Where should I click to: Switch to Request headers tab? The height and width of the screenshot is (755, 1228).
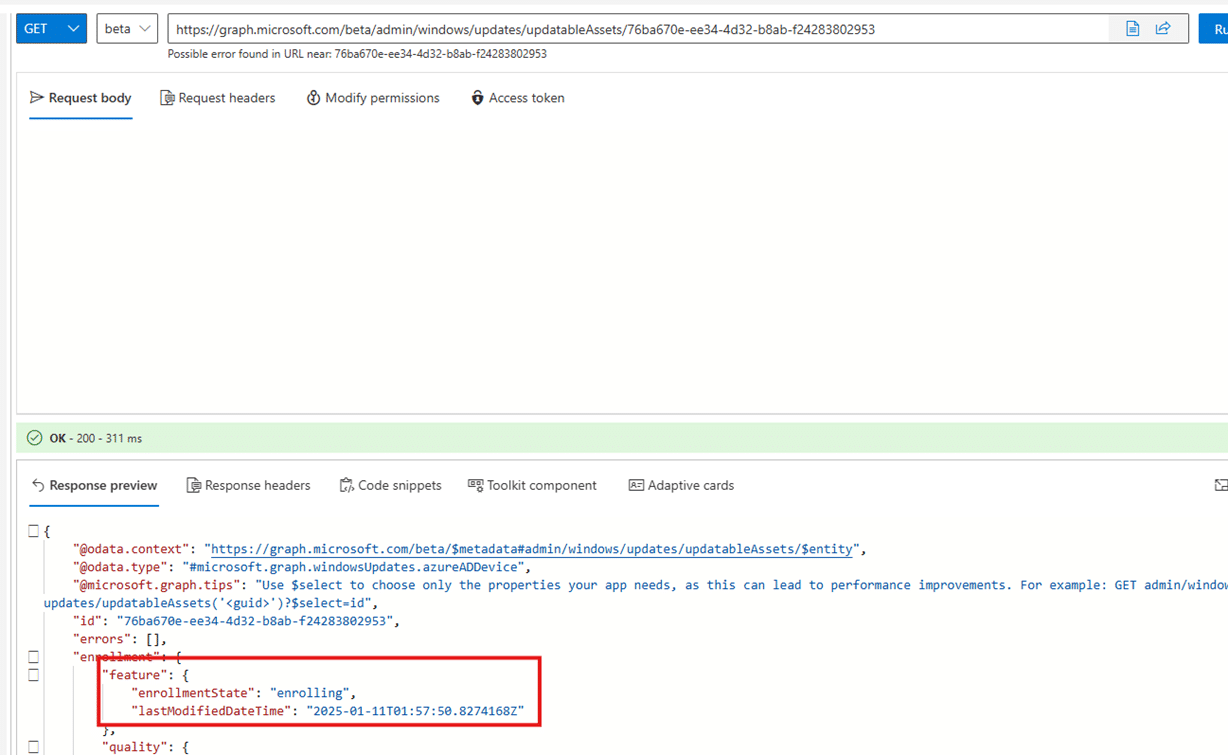click(x=218, y=98)
